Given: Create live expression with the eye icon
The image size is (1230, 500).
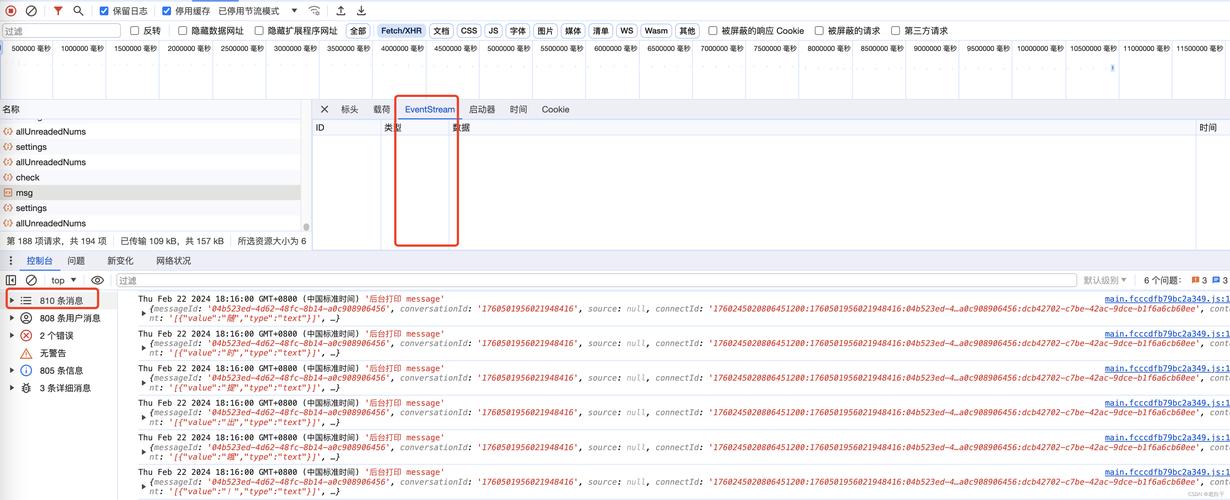Looking at the screenshot, I should point(97,281).
